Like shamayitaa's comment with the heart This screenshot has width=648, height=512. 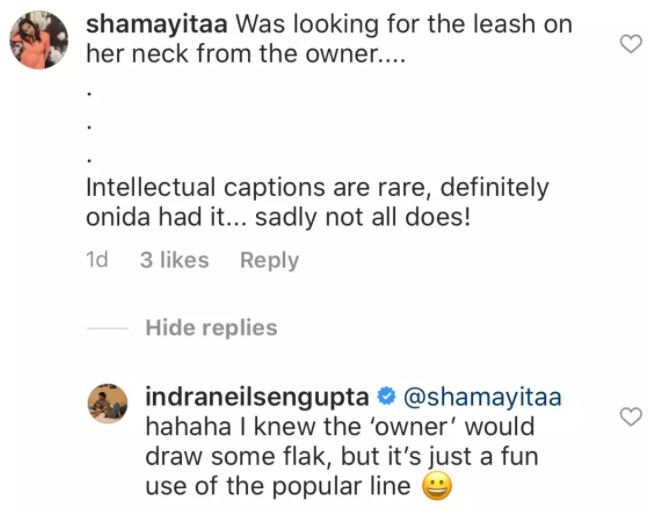(630, 43)
